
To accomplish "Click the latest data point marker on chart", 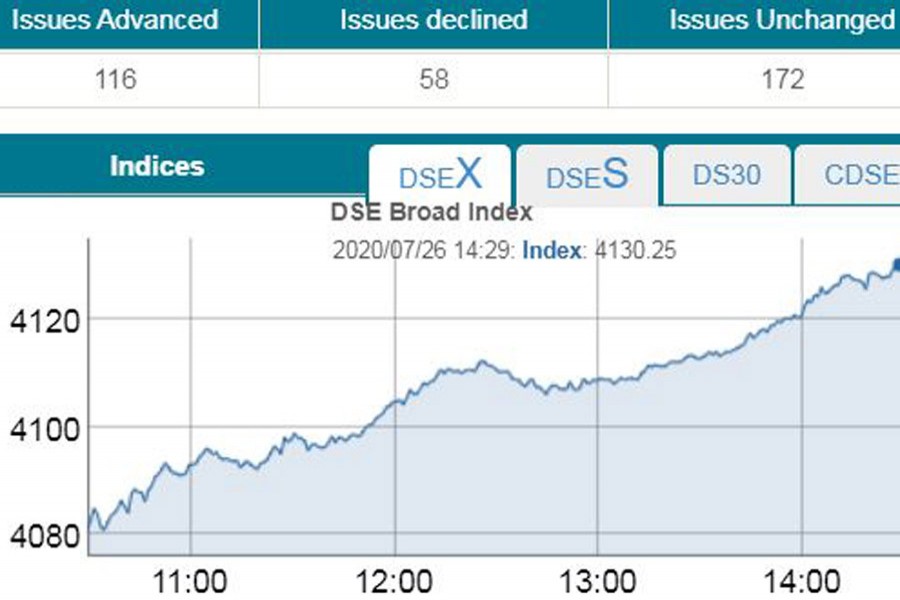I will pos(896,265).
